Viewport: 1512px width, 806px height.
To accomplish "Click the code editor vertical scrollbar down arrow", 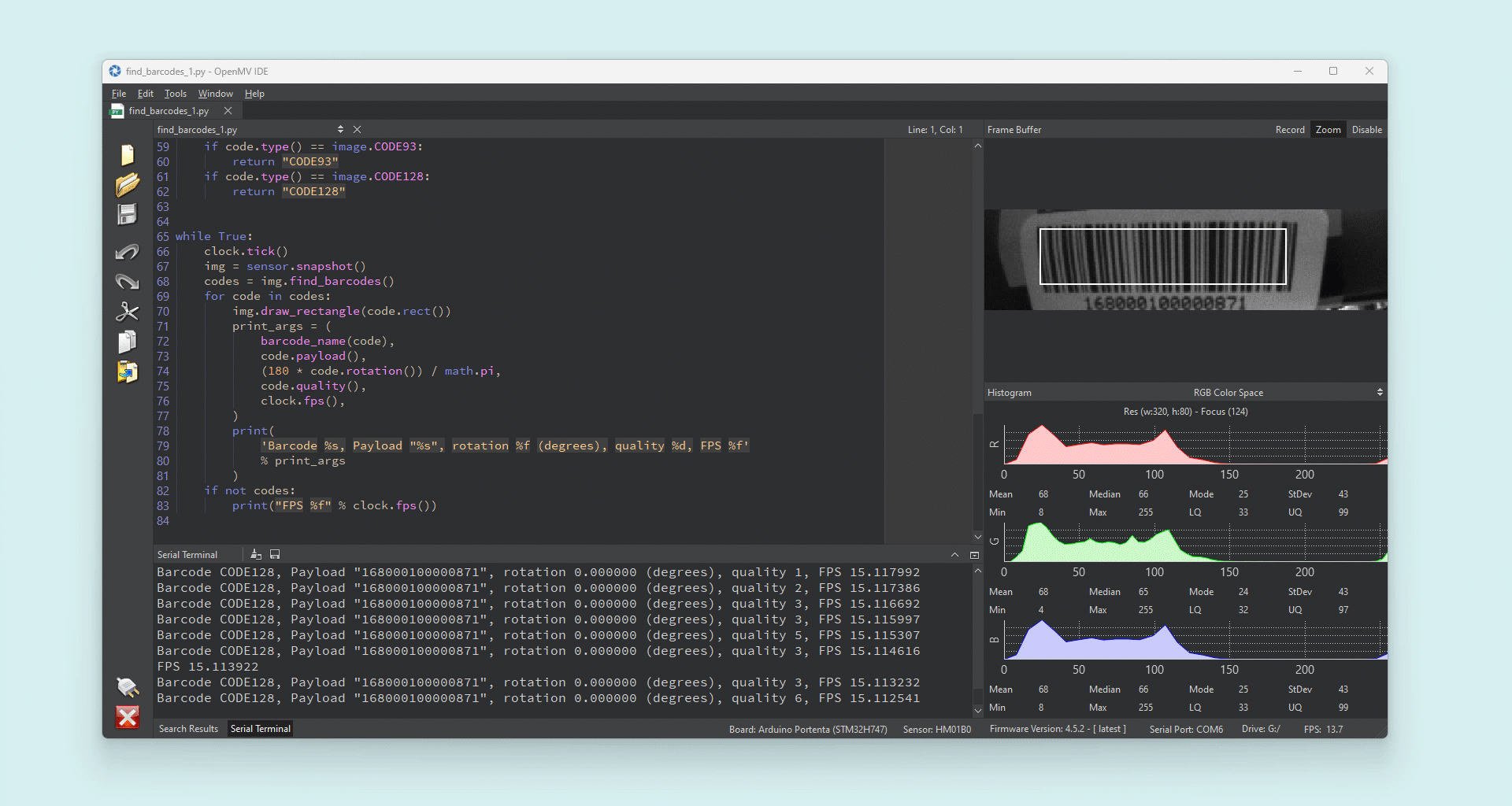I will point(977,537).
